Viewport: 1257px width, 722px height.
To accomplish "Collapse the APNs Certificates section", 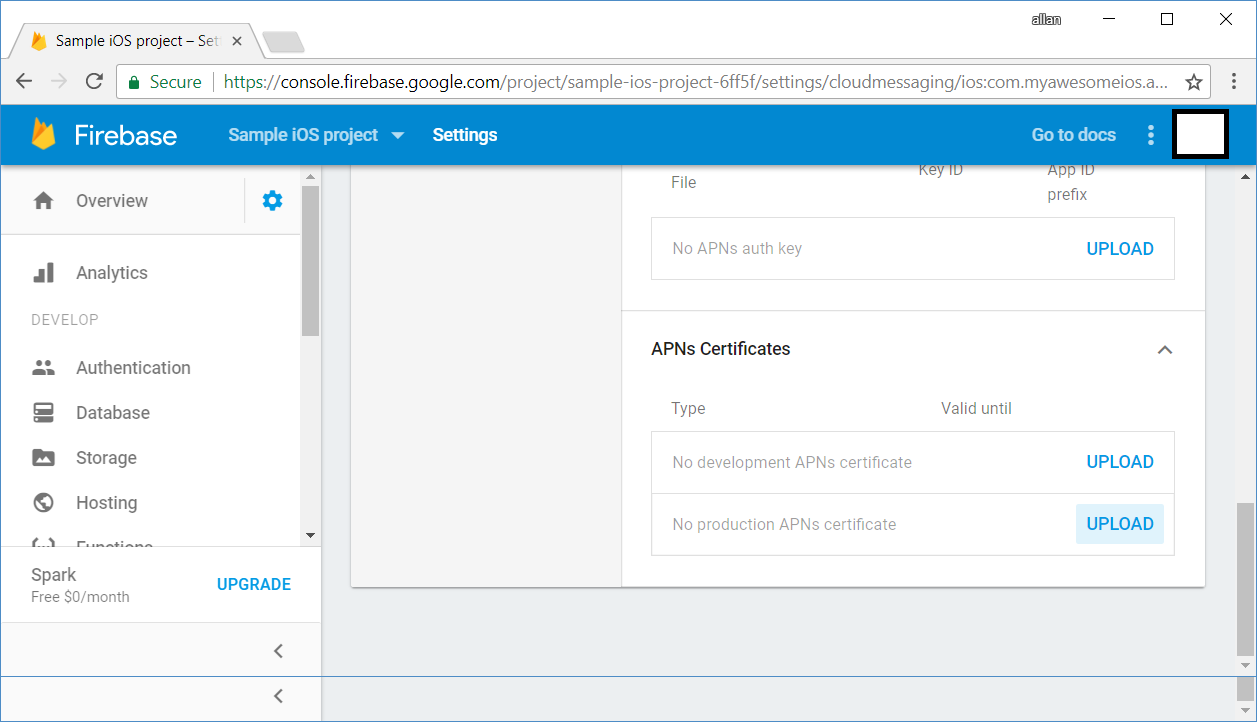I will [1164, 350].
